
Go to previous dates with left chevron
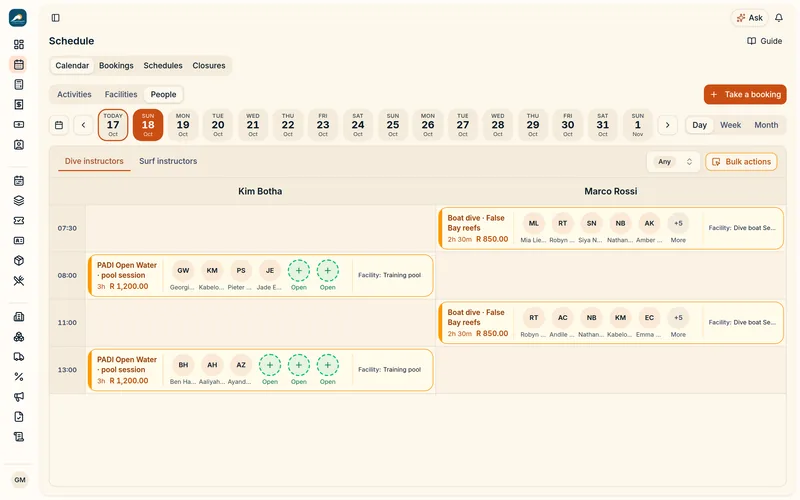(83, 125)
